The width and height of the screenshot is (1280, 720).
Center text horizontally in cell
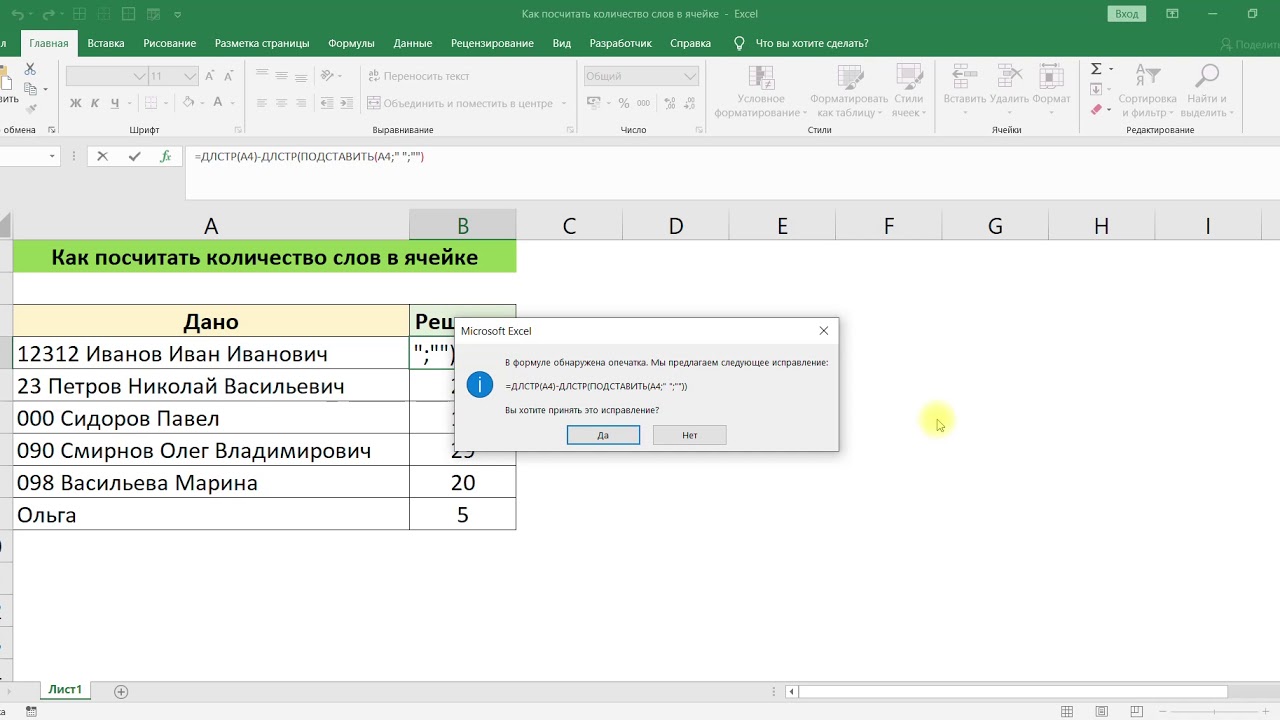coord(282,103)
